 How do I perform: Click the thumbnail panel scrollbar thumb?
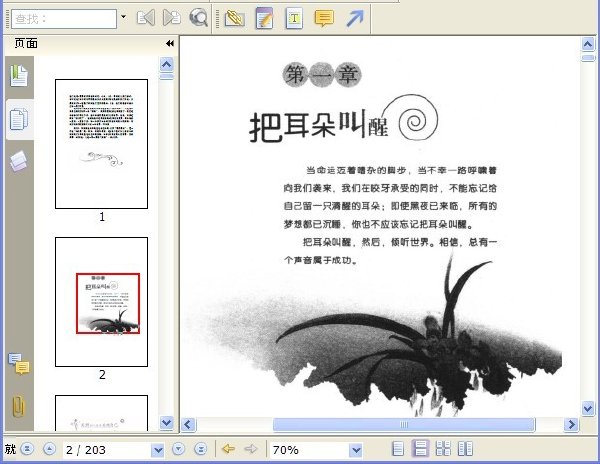tap(166, 77)
